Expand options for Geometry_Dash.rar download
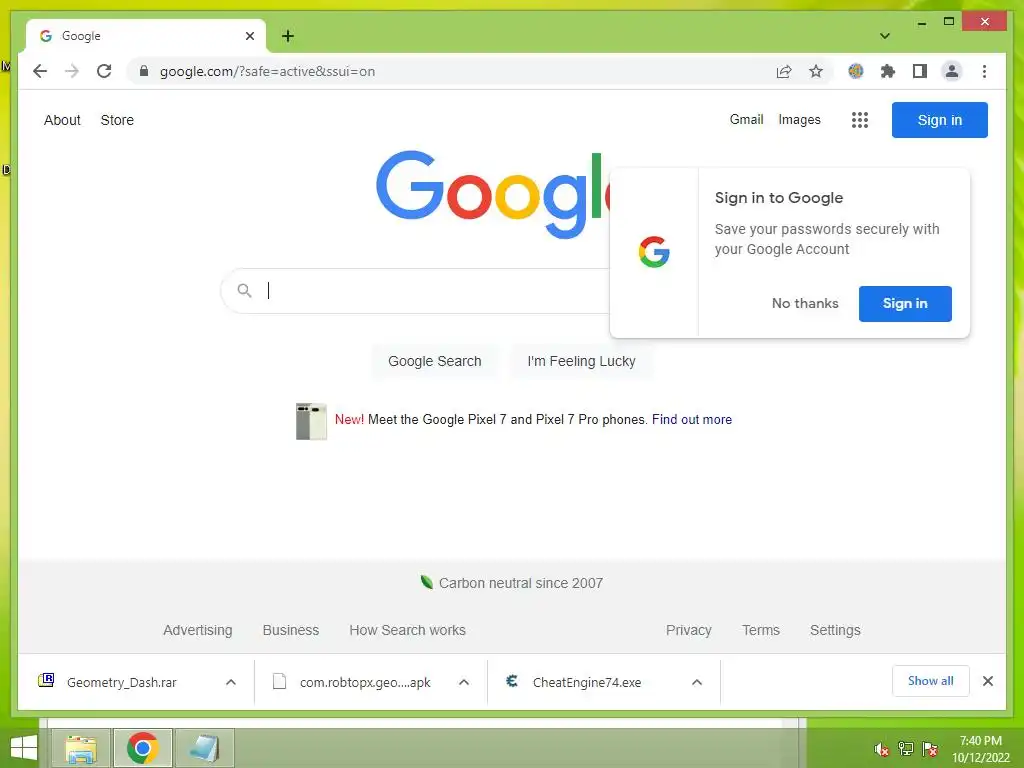This screenshot has width=1024, height=768. pos(231,682)
